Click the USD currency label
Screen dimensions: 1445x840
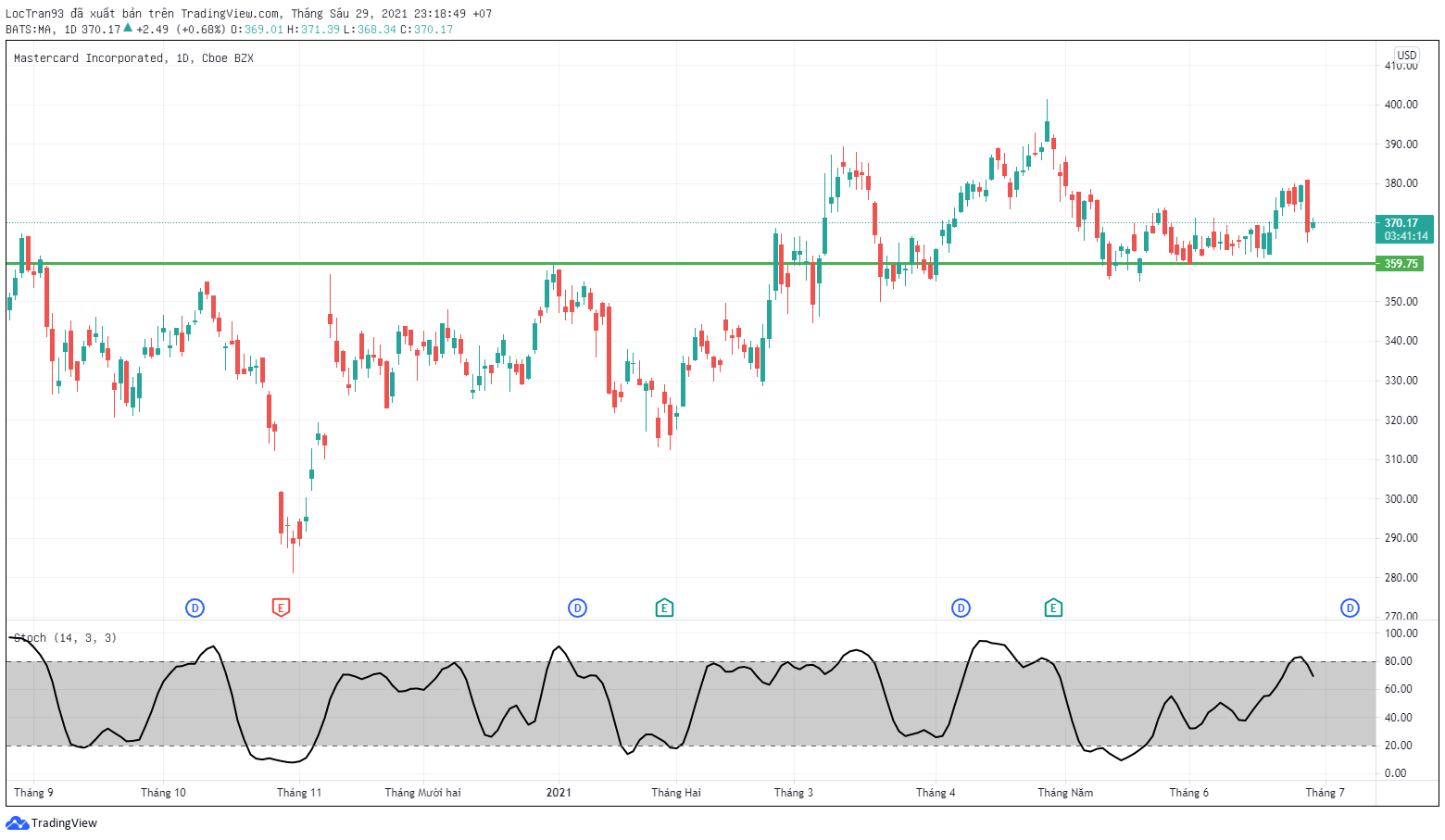(x=1407, y=56)
